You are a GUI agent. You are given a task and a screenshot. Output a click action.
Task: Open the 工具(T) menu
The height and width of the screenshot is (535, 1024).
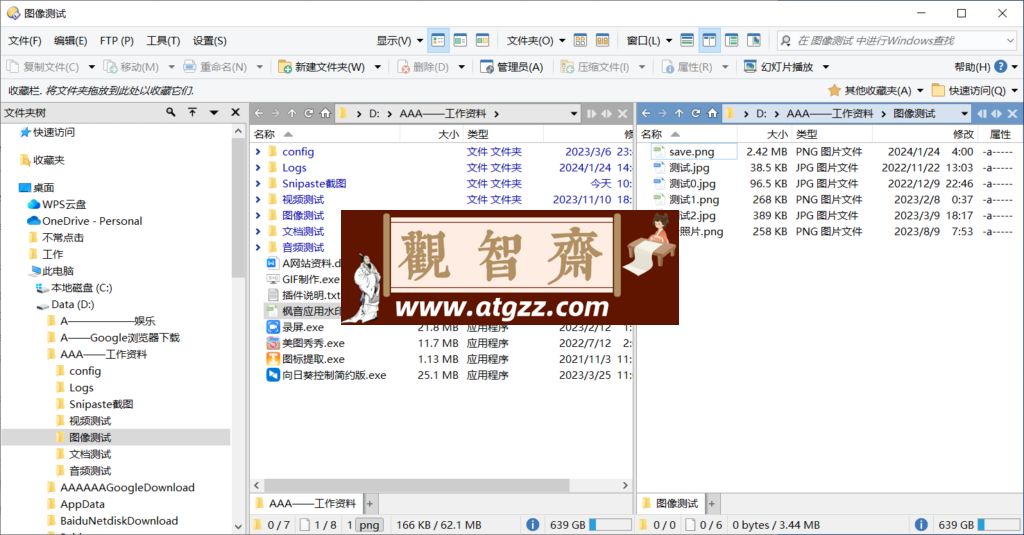[163, 41]
